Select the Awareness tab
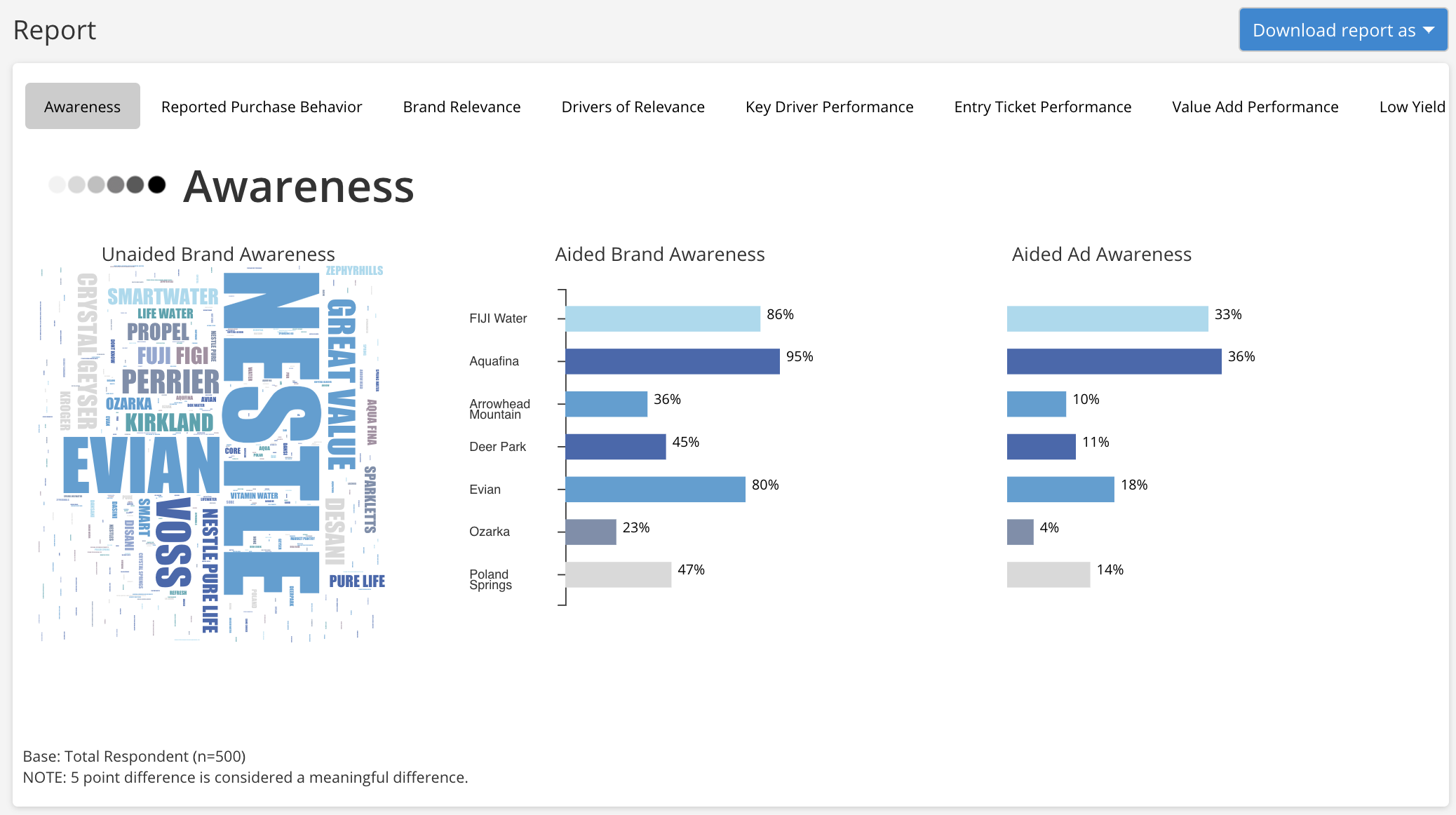 [x=83, y=107]
